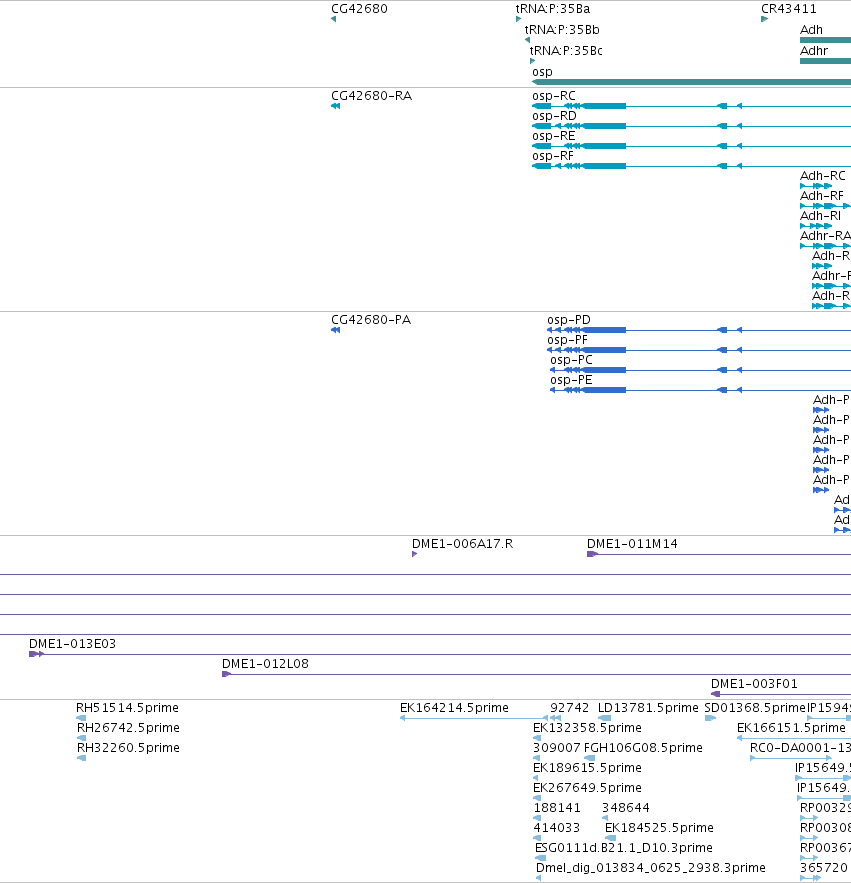851x883 pixels.
Task: Click the SD01368.5prime EST glyph
Action: [x=710, y=718]
